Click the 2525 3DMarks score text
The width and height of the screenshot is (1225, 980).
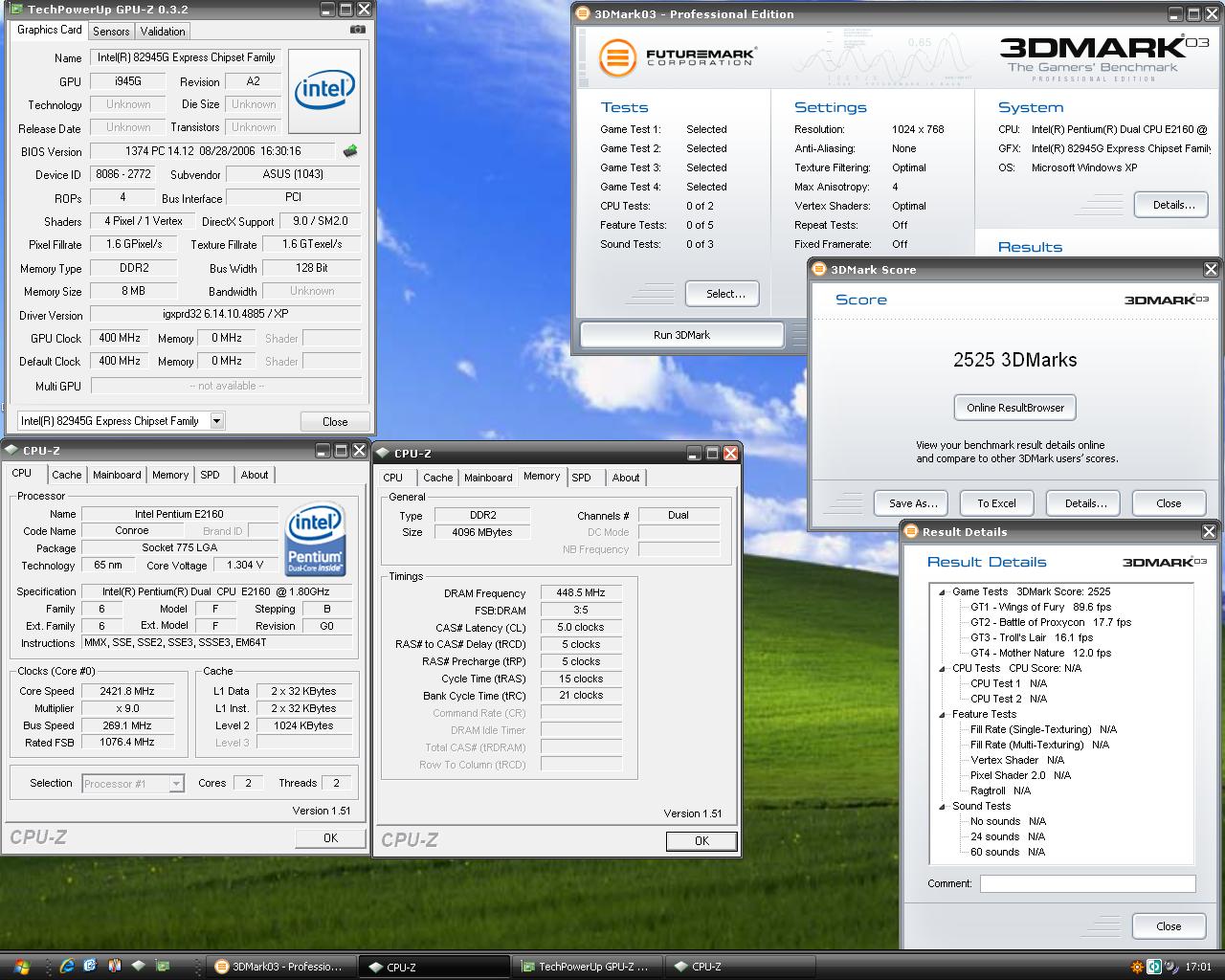pos(1014,360)
